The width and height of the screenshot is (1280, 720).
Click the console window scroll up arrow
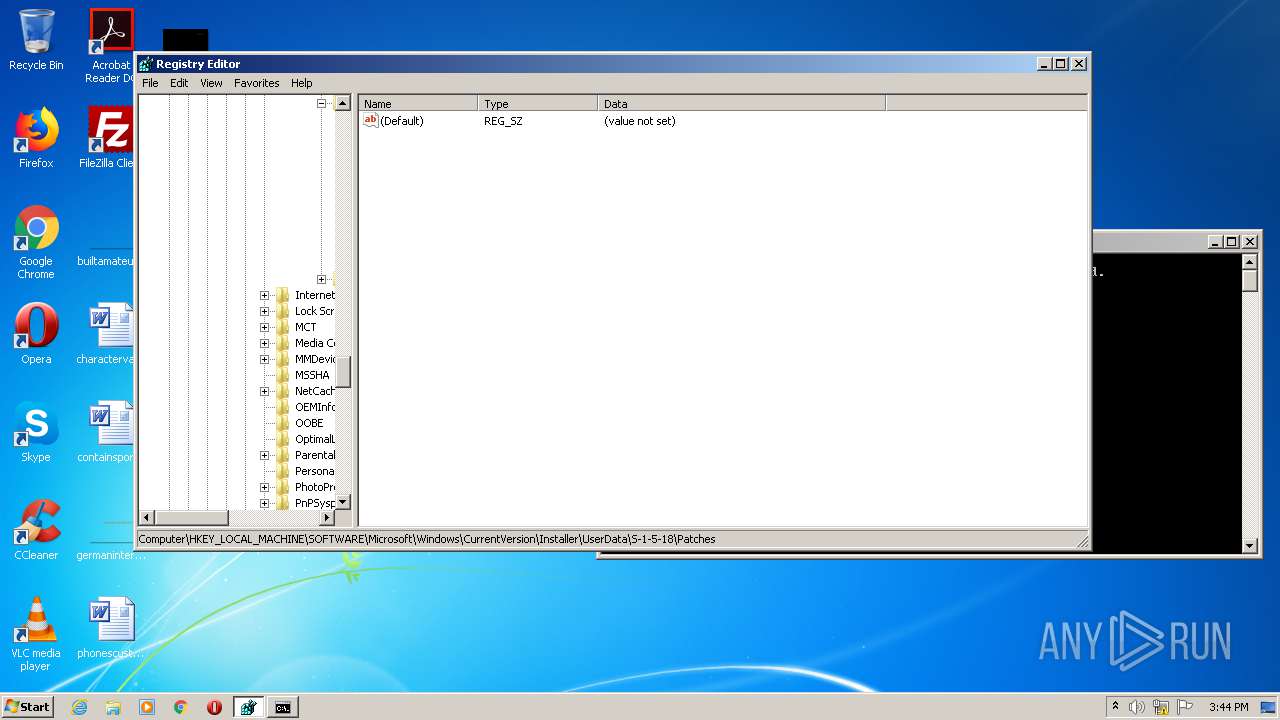pos(1250,261)
